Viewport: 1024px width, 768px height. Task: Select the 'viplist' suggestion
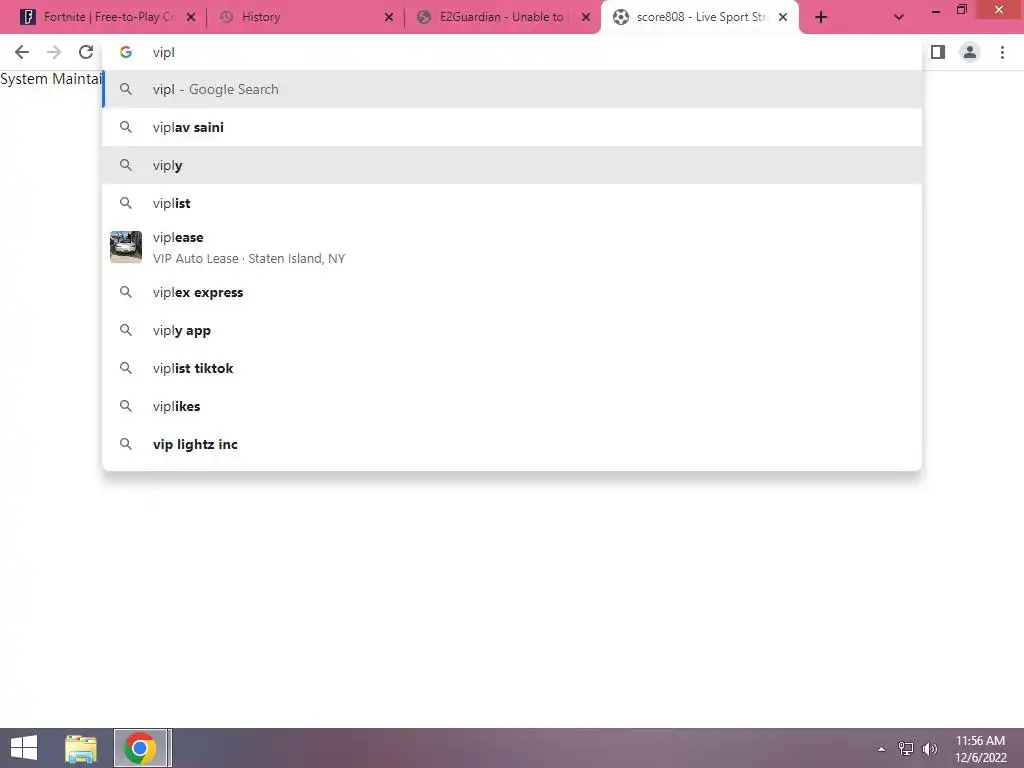pyautogui.click(x=512, y=203)
